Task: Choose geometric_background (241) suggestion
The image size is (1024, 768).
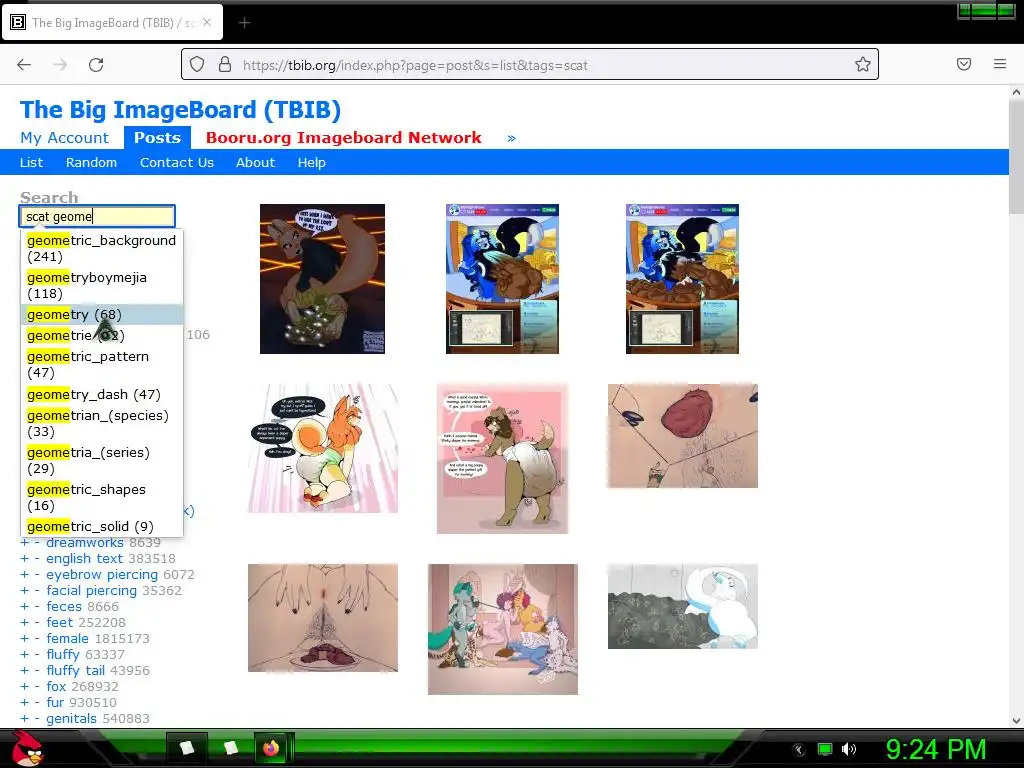Action: point(102,248)
